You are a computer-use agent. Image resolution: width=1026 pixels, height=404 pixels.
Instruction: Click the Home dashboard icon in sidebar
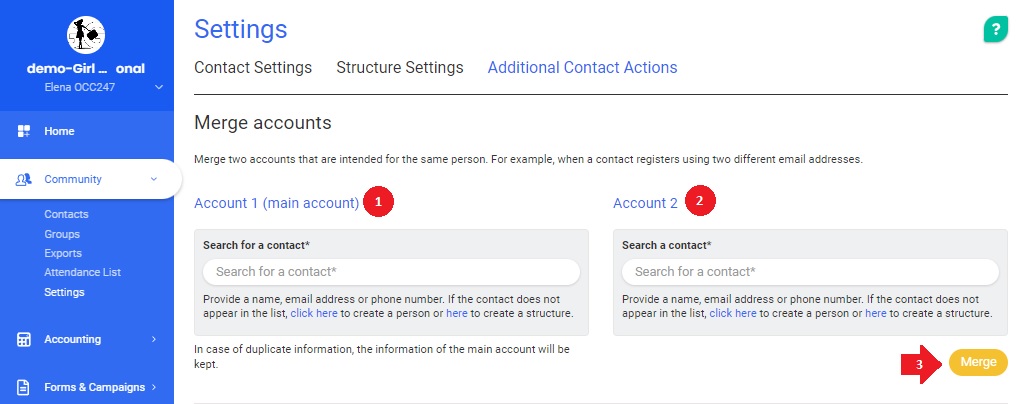[x=24, y=131]
